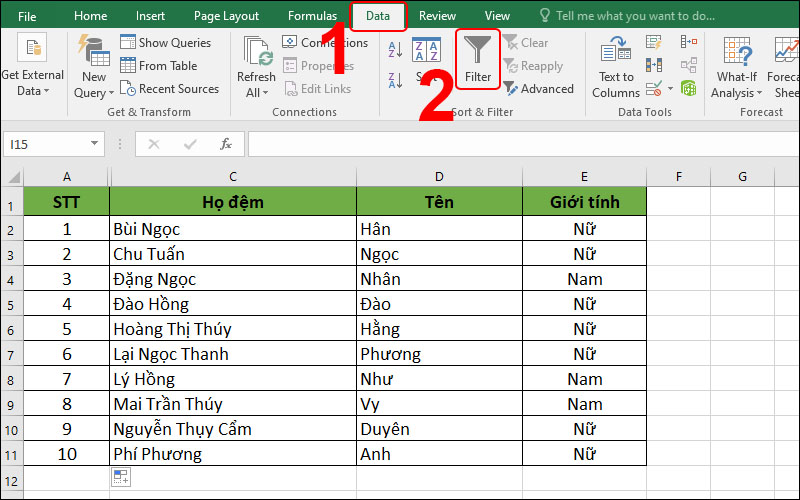Click Enter checkmark in formula bar
The image size is (800, 500).
190,144
